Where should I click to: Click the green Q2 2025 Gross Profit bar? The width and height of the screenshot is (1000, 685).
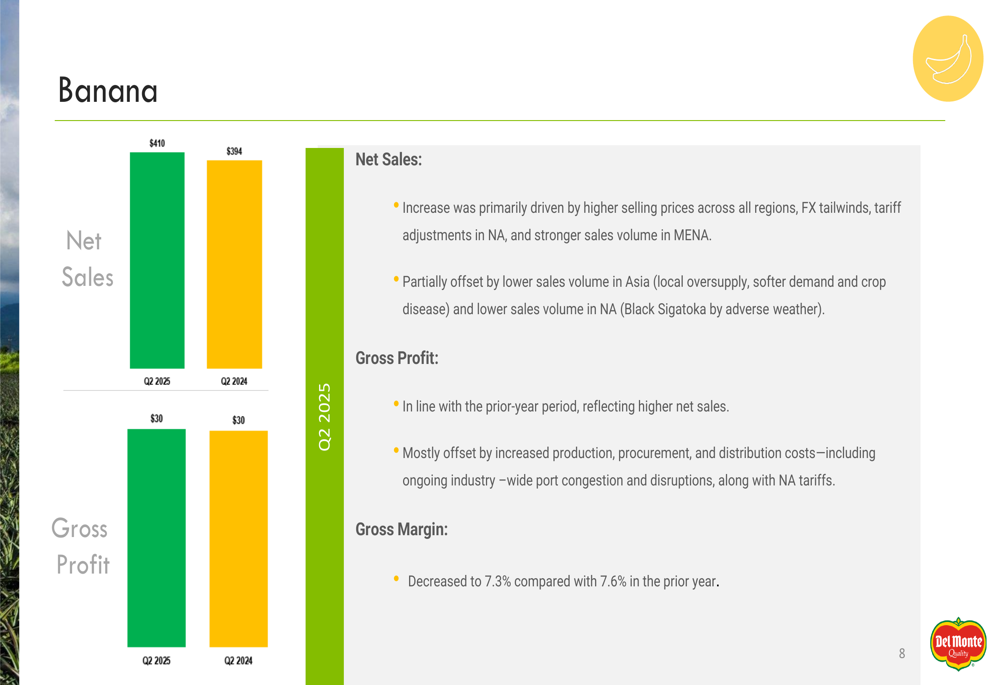156,537
